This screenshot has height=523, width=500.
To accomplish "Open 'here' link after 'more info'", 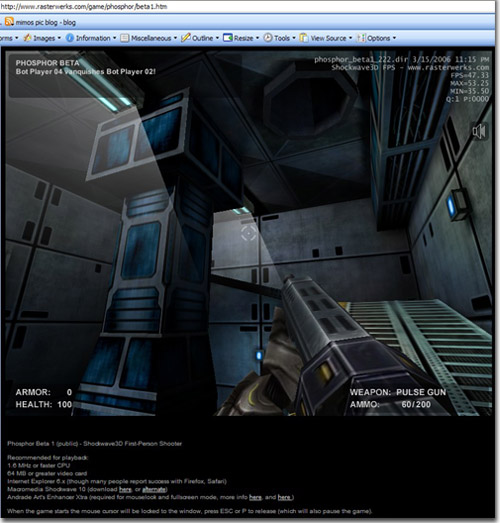I will click(255, 497).
